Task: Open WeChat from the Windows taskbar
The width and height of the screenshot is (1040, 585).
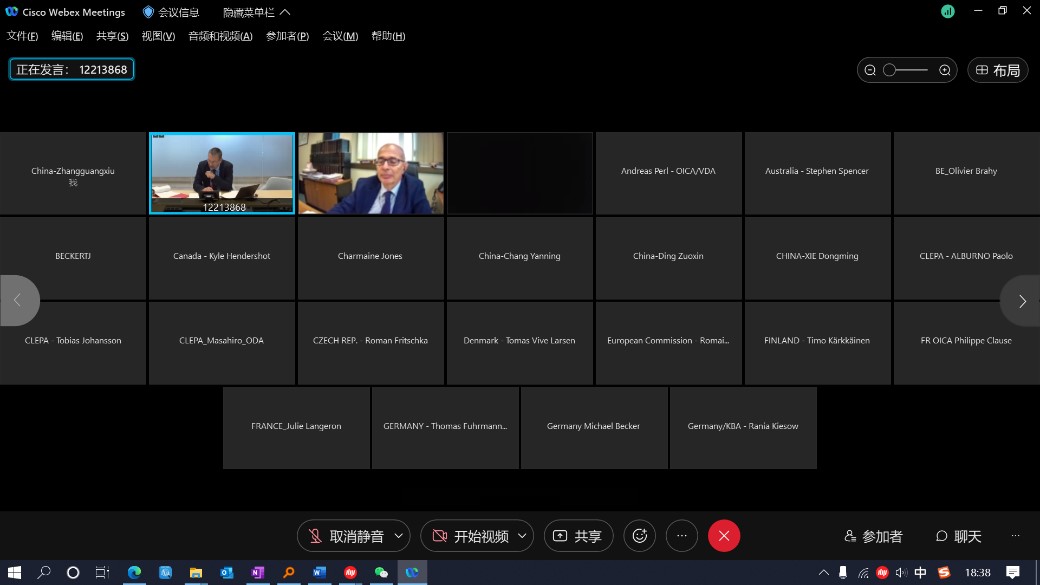Action: tap(381, 573)
